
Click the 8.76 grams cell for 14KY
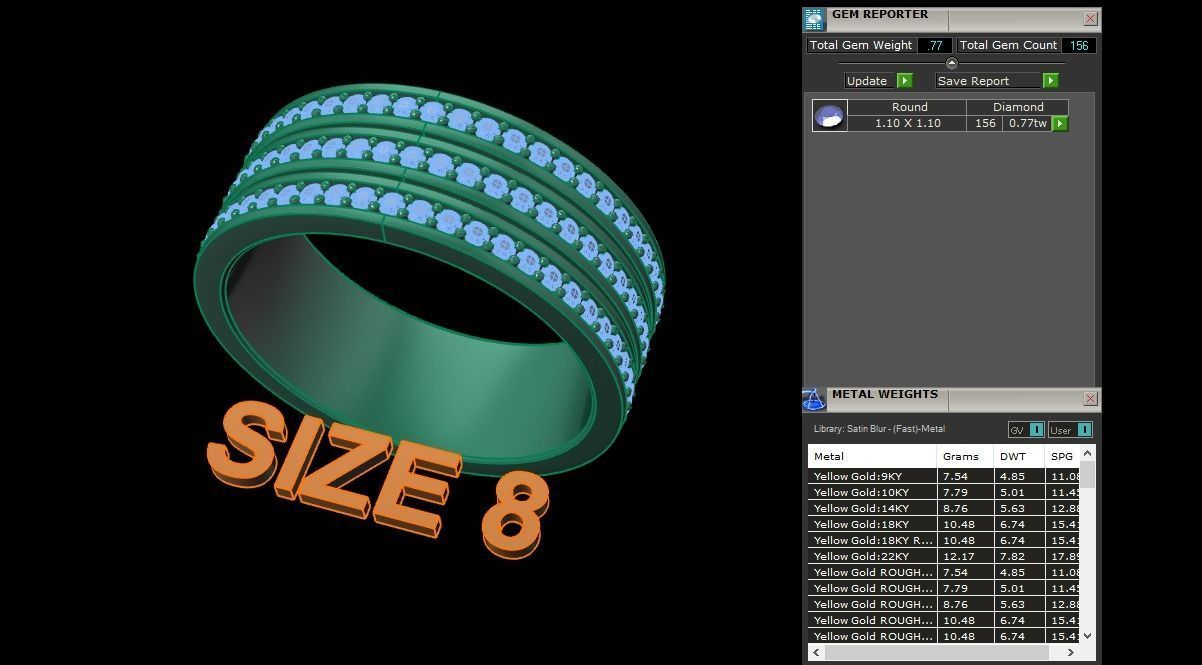965,509
